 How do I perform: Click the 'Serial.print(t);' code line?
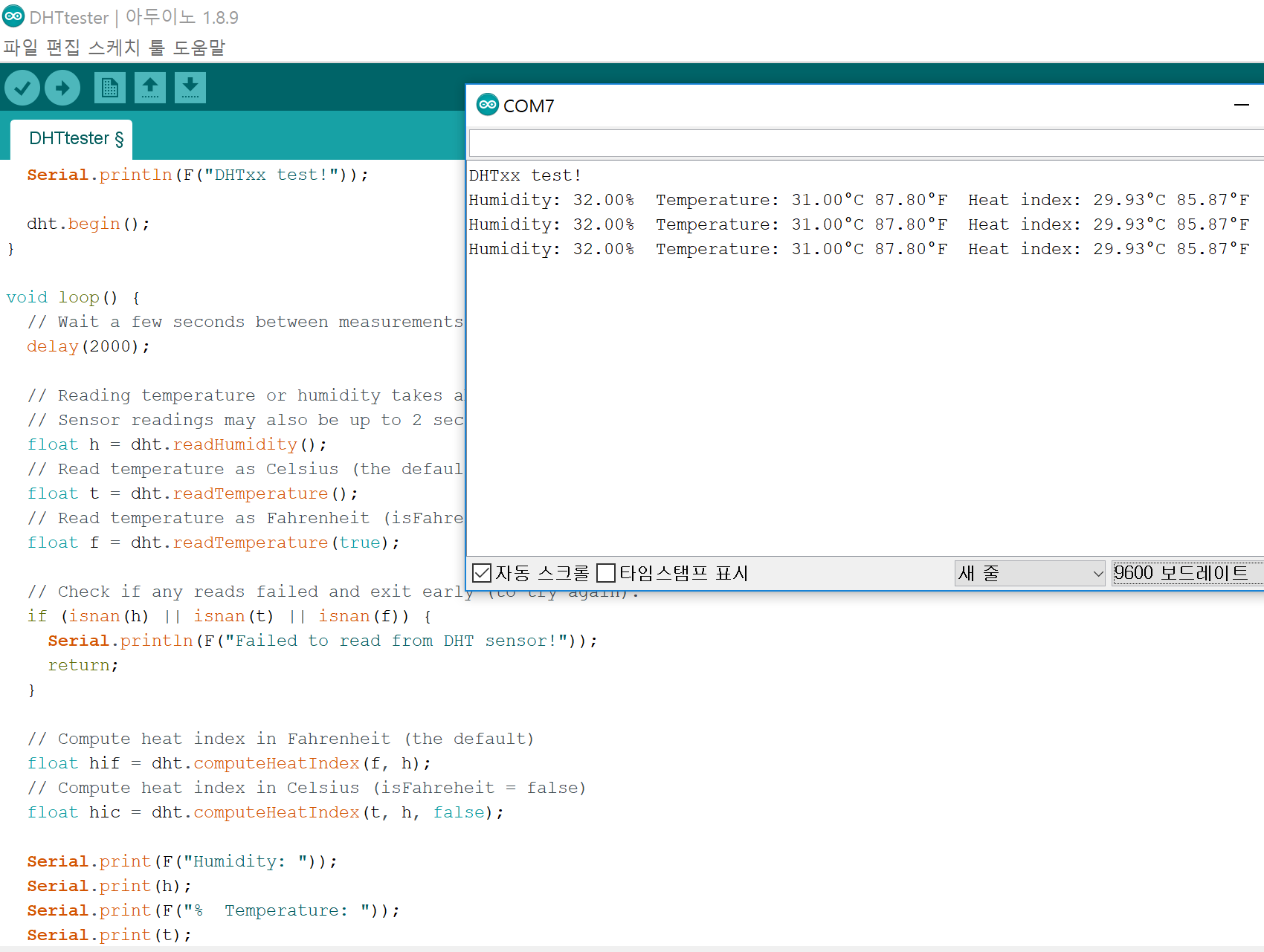[109, 935]
